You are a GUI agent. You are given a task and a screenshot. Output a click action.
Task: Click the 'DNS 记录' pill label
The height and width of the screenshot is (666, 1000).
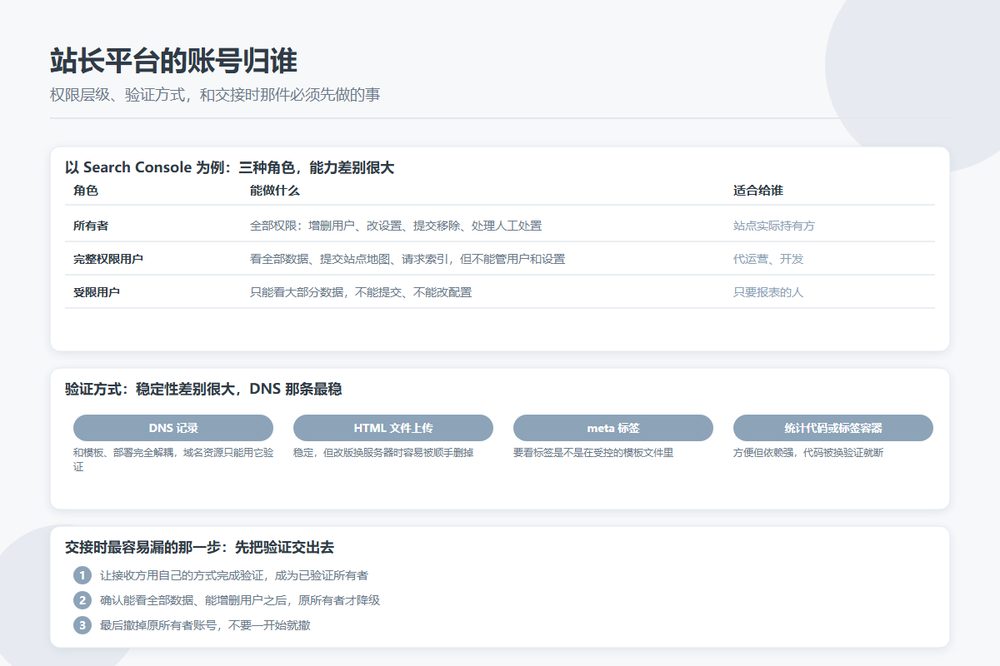coord(173,428)
